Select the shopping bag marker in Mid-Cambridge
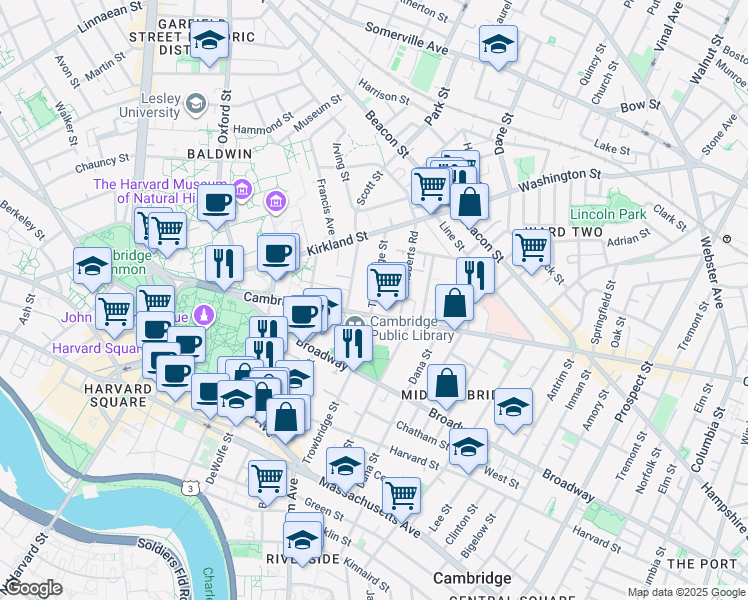 447,383
